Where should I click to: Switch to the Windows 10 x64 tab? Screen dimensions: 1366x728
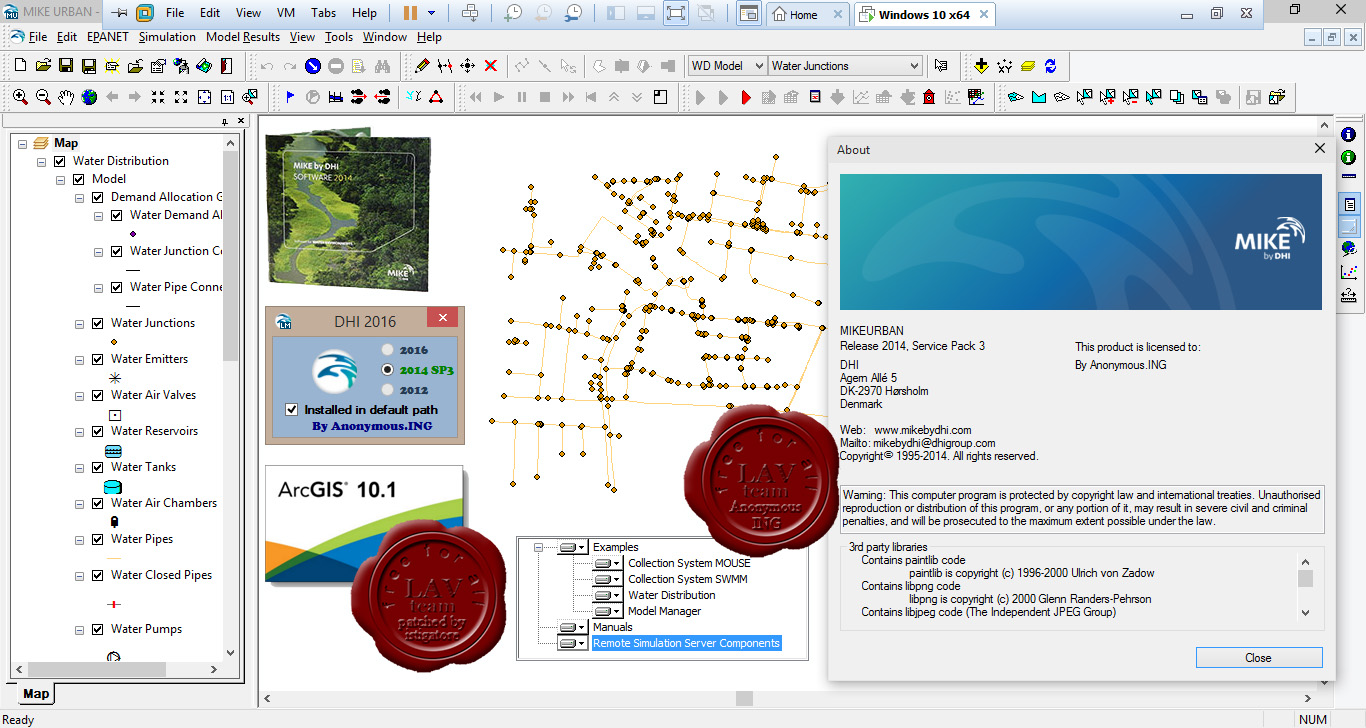pyautogui.click(x=927, y=14)
